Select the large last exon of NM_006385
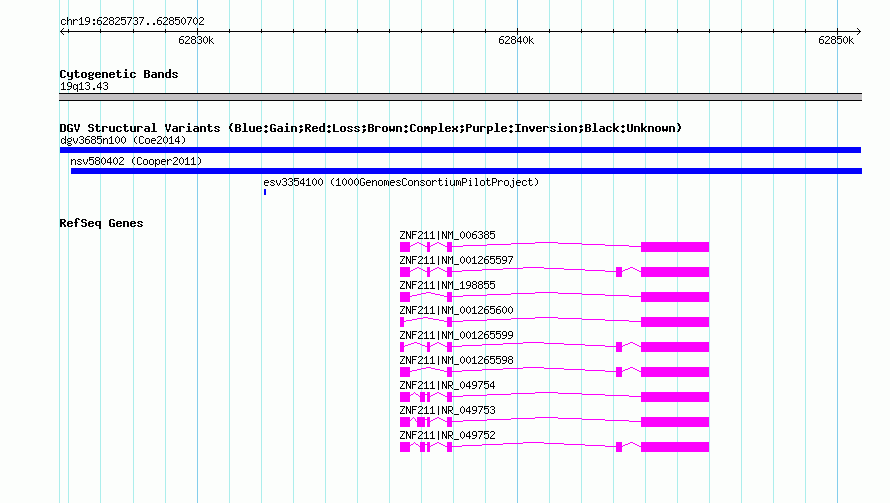 (x=675, y=247)
